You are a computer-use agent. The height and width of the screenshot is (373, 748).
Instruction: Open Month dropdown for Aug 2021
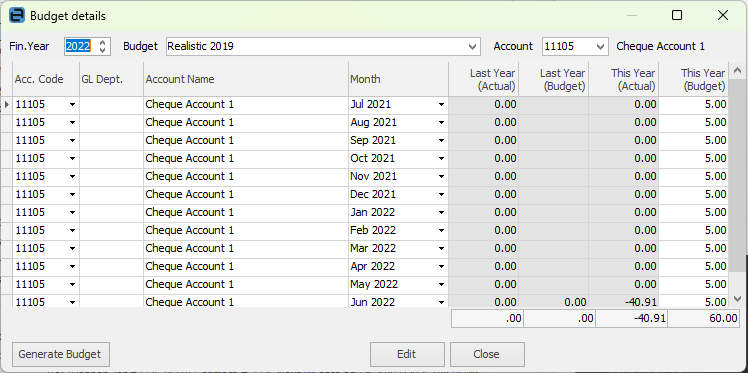point(441,123)
